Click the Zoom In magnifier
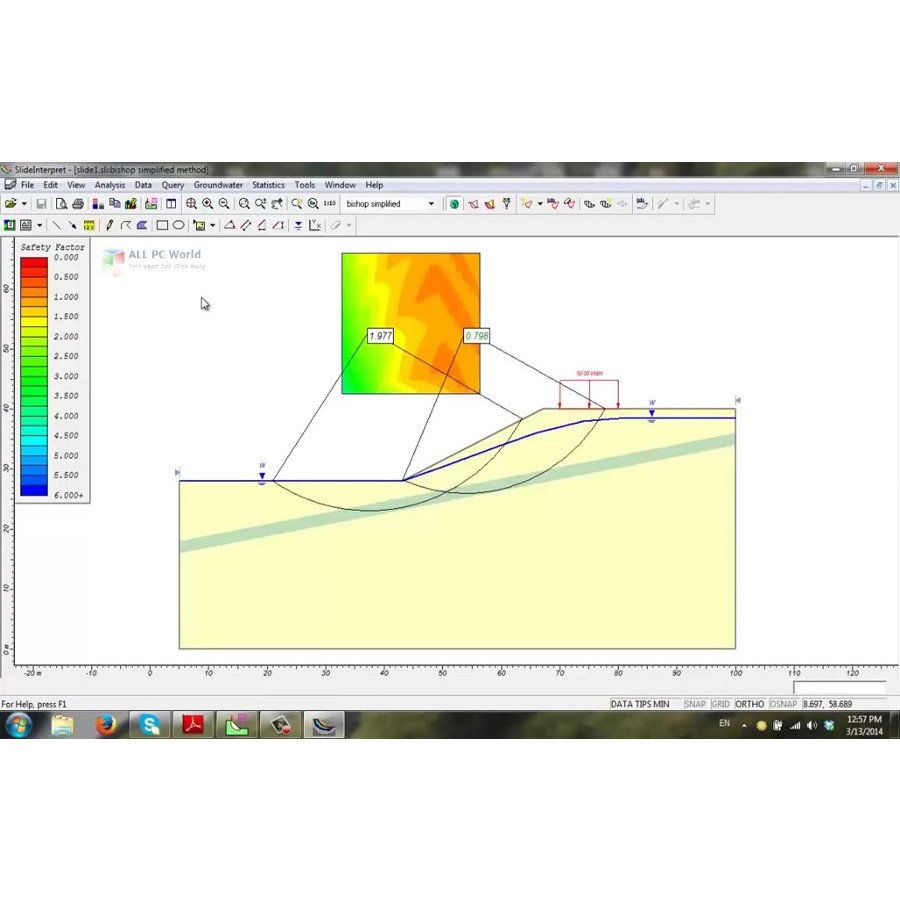 point(207,204)
